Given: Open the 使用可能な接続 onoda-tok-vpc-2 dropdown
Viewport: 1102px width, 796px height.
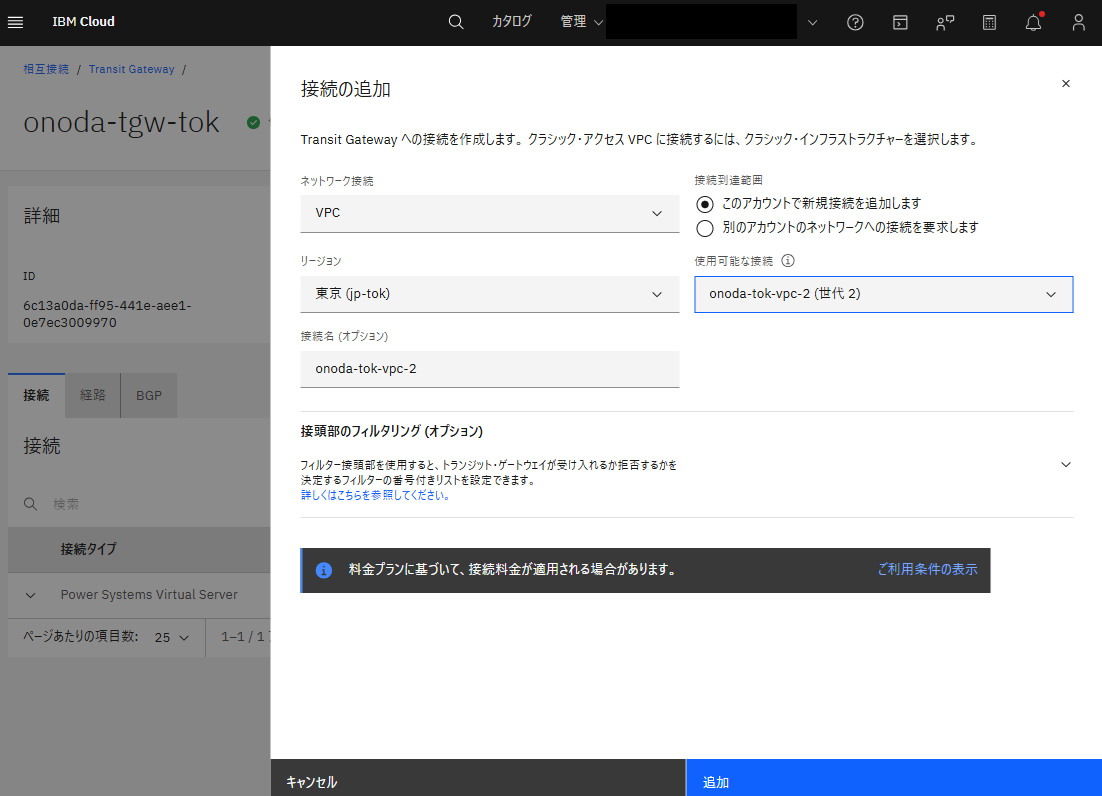Looking at the screenshot, I should point(883,294).
